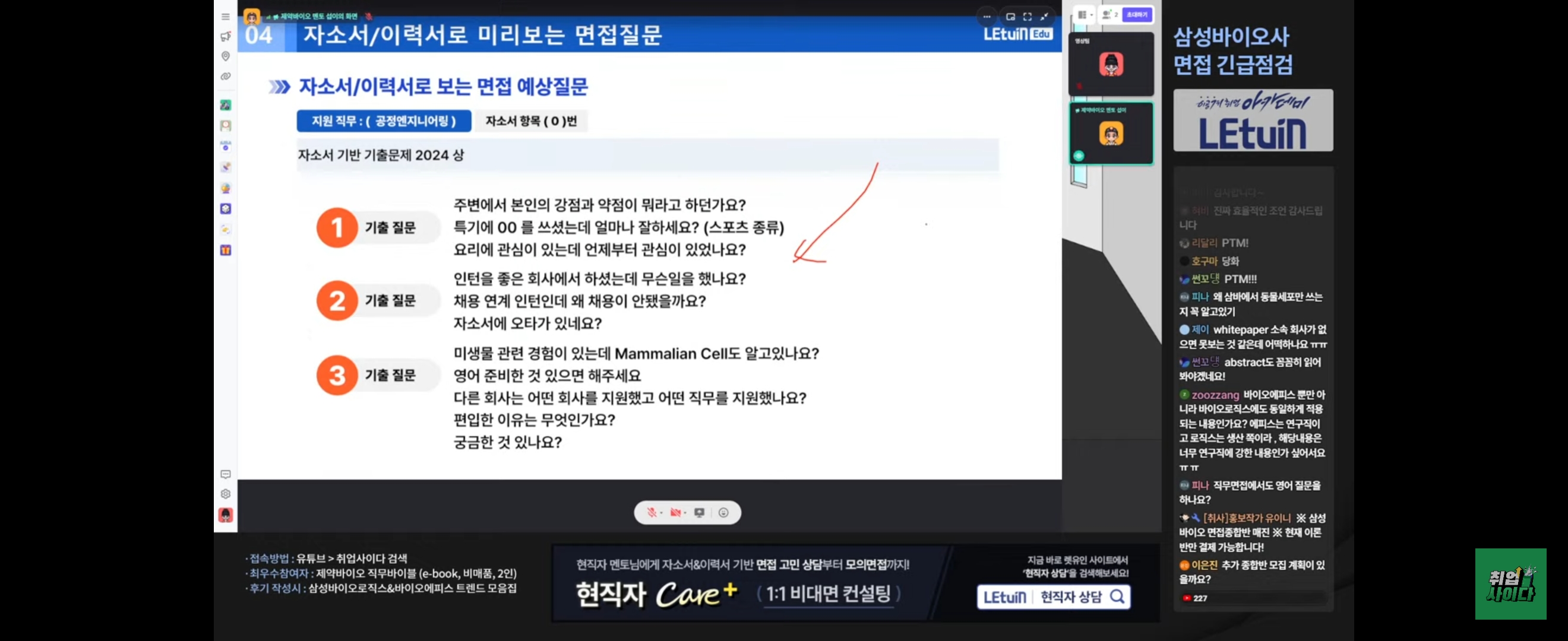Image resolution: width=1568 pixels, height=641 pixels.
Task: Click the location pin sidebar icon
Action: 225,56
